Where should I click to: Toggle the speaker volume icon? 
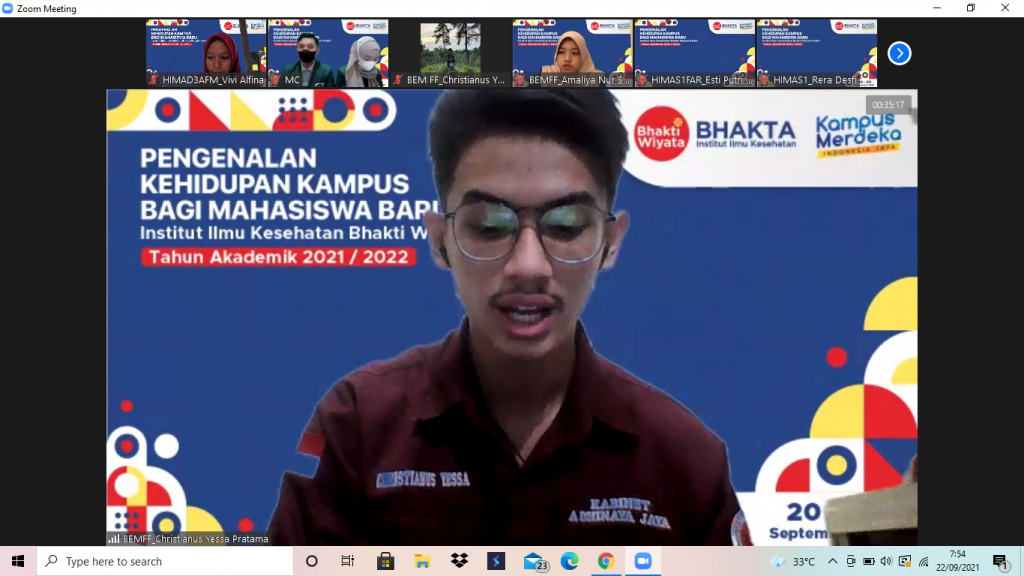pos(886,562)
